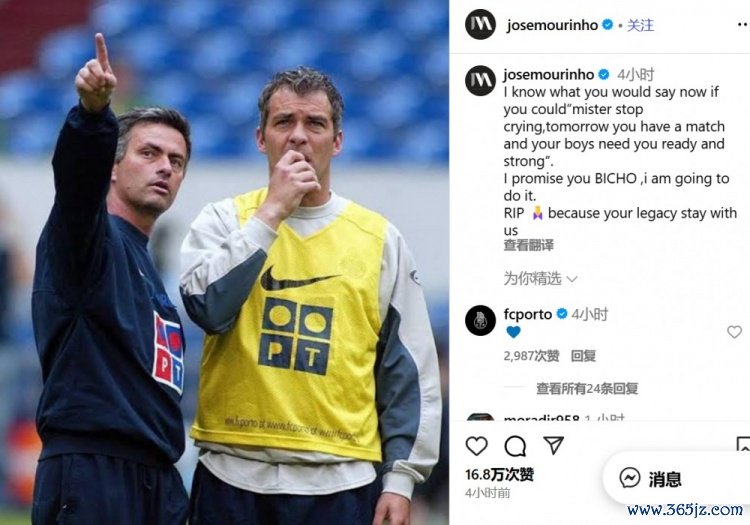750x525 pixels.
Task: Open fcporto username link
Action: click(x=528, y=314)
